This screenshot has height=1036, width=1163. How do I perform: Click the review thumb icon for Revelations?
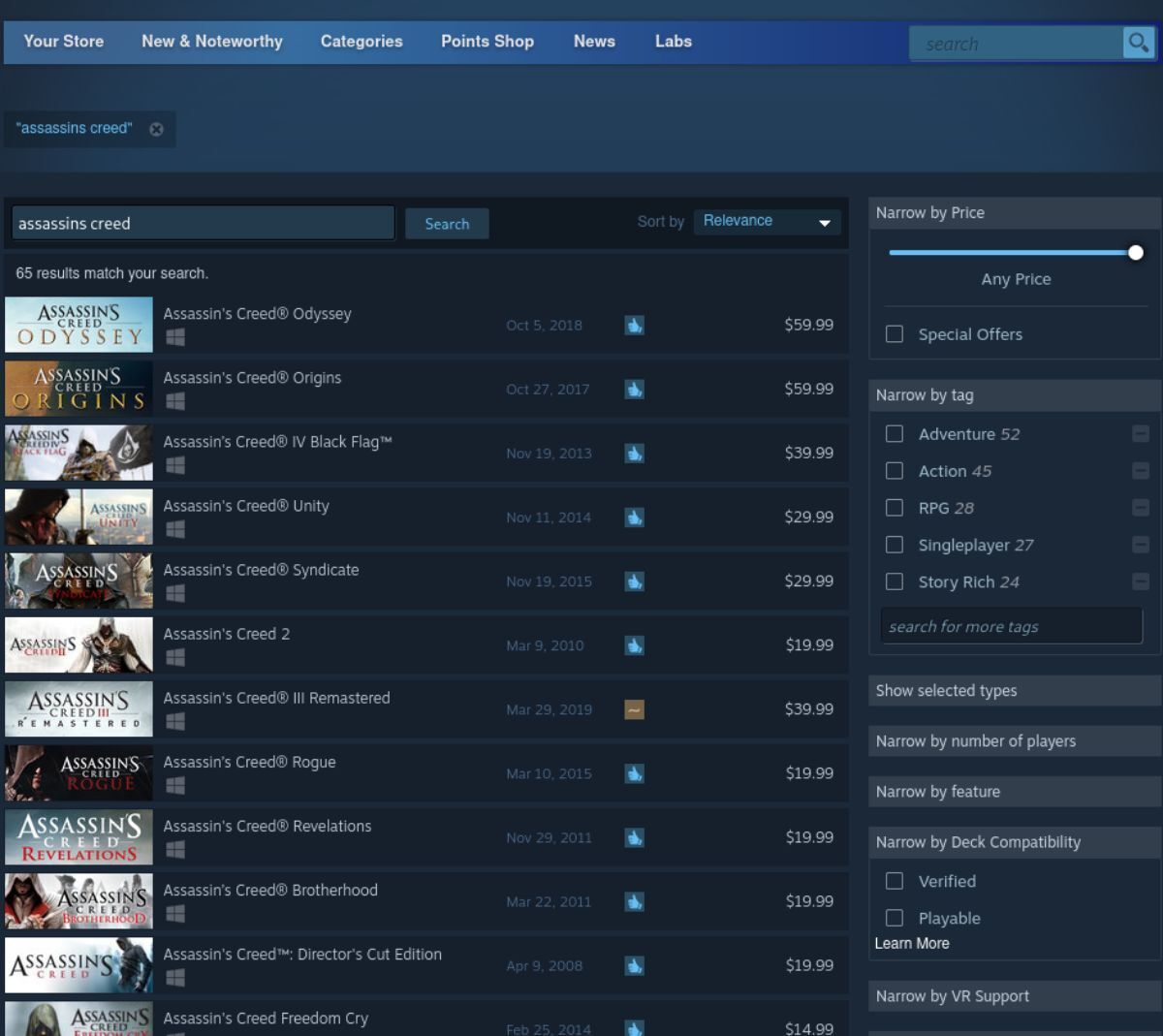point(634,837)
